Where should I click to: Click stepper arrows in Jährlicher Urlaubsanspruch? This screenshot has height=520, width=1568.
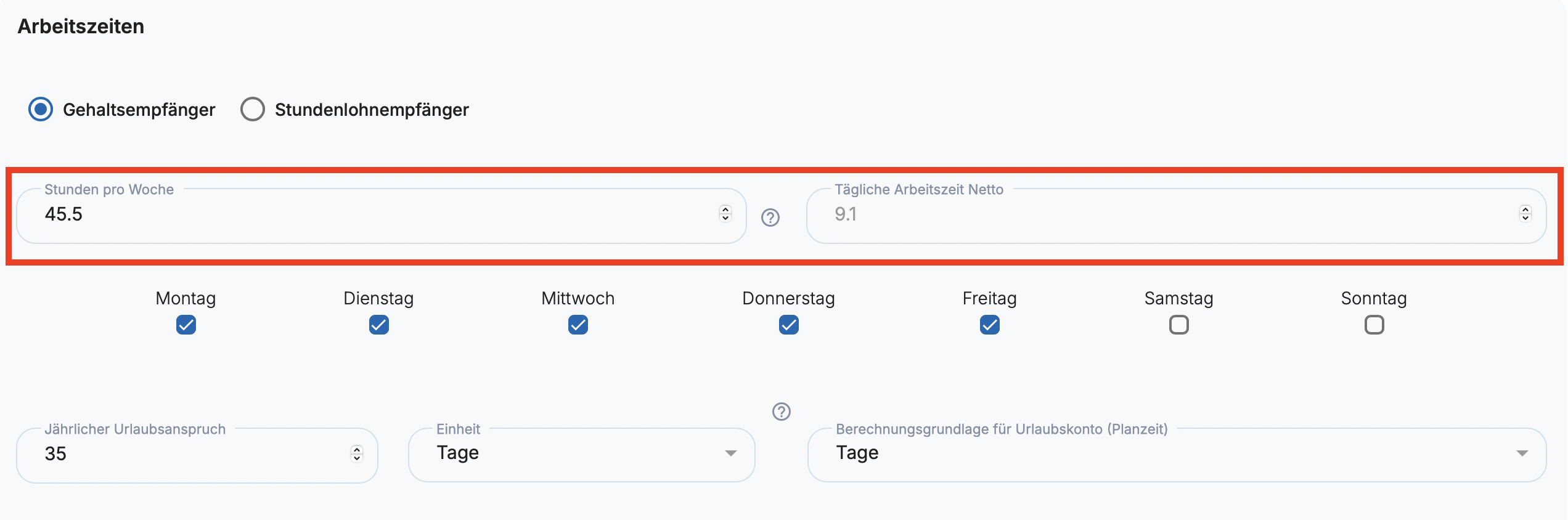(x=357, y=453)
